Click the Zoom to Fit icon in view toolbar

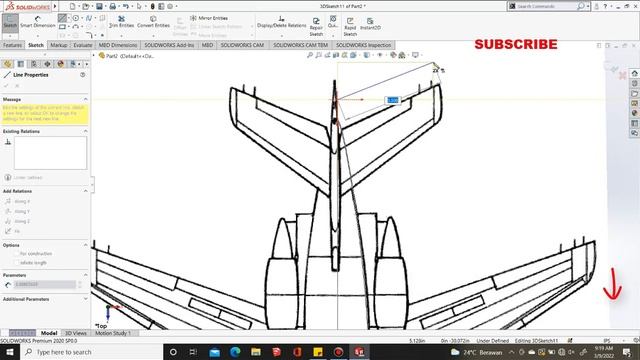coord(310,55)
